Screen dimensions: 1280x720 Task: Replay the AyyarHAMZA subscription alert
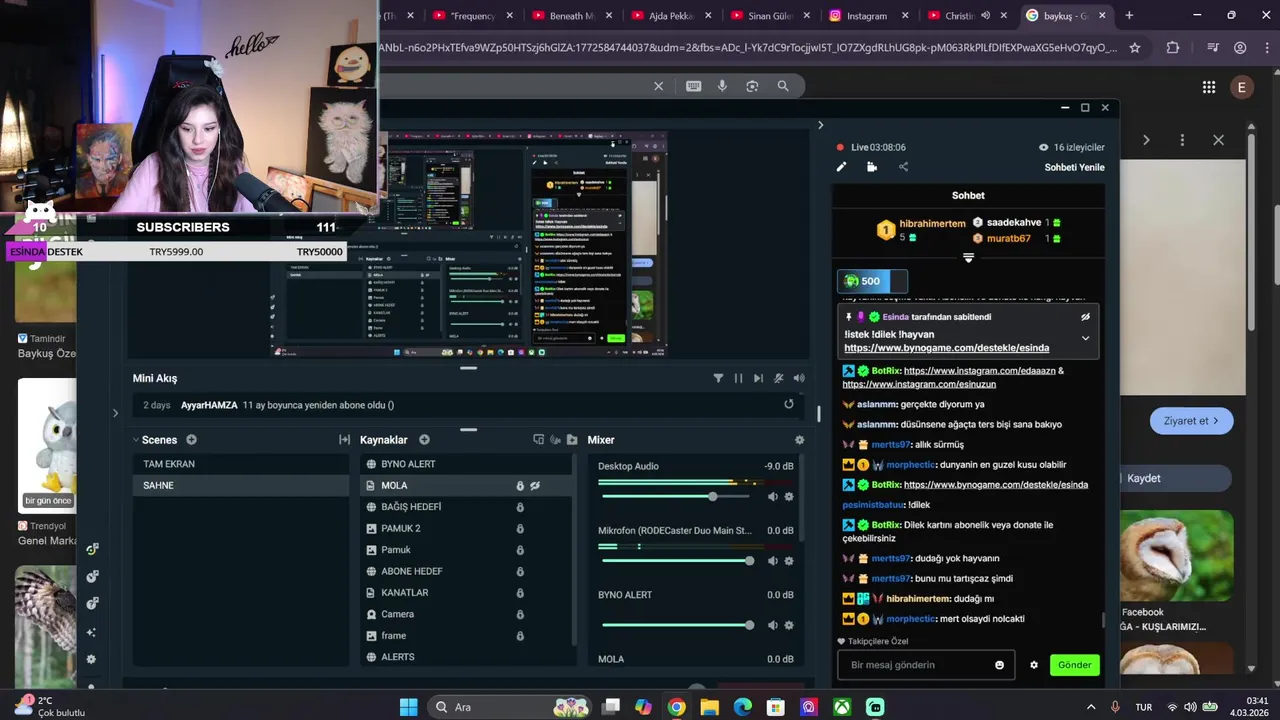(x=789, y=404)
